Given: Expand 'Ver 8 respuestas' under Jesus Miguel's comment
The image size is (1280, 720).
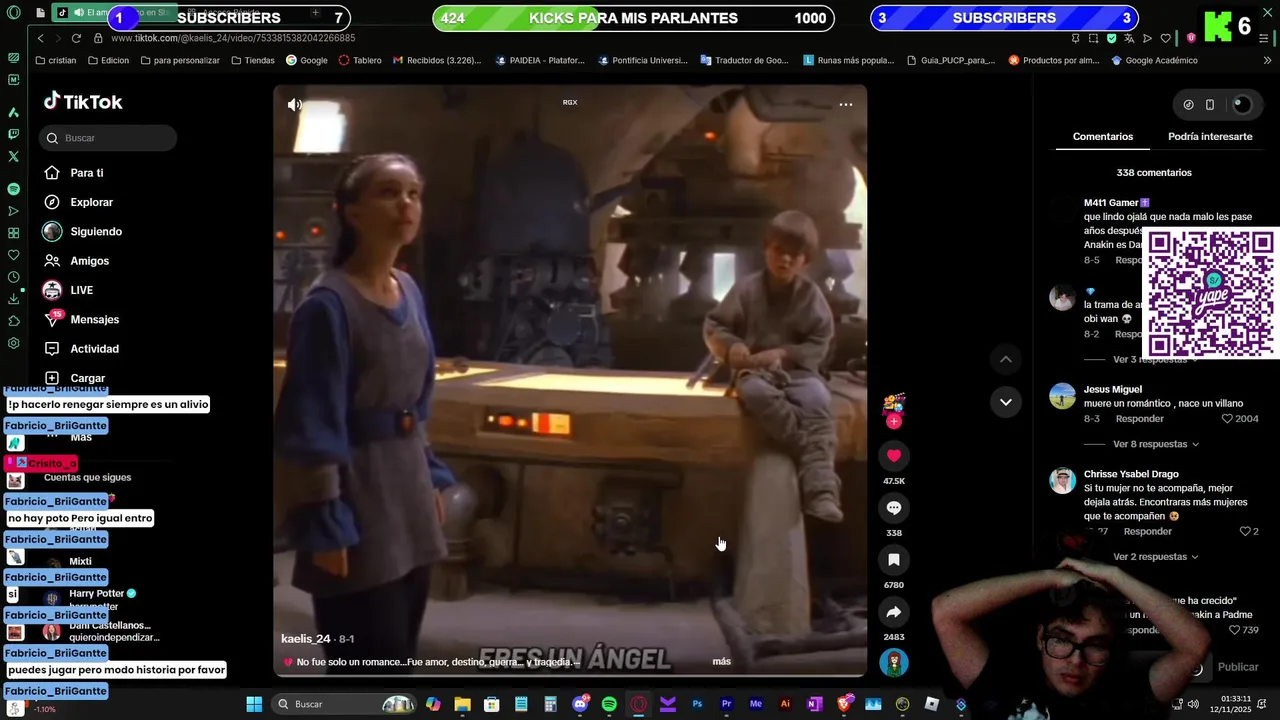Looking at the screenshot, I should pyautogui.click(x=1156, y=444).
